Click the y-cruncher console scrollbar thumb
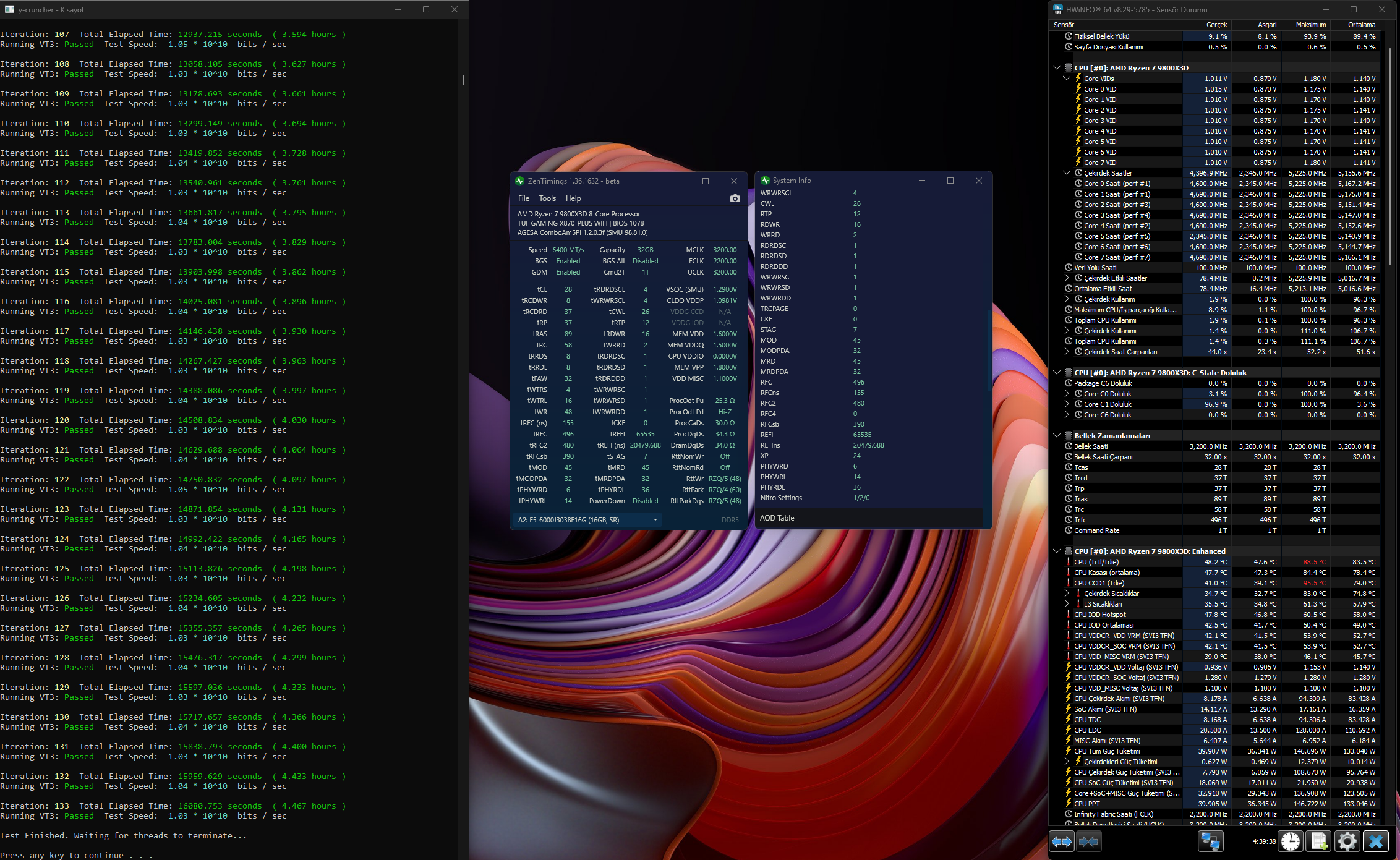The height and width of the screenshot is (860, 1400). point(463,80)
